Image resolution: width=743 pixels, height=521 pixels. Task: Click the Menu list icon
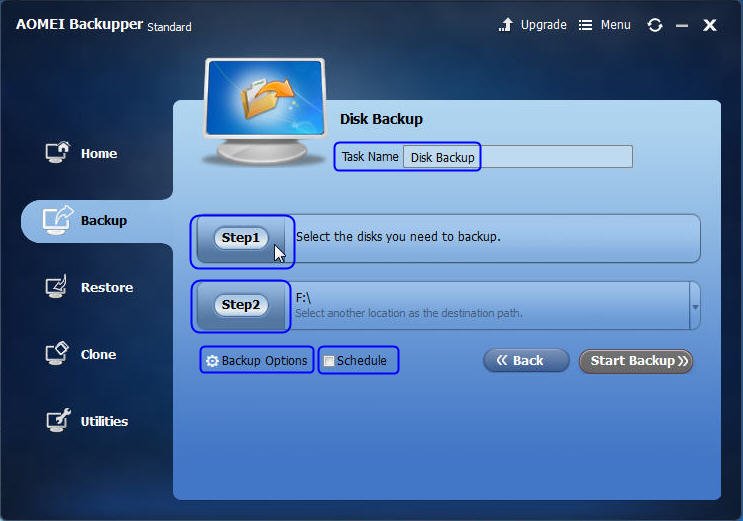coord(585,25)
